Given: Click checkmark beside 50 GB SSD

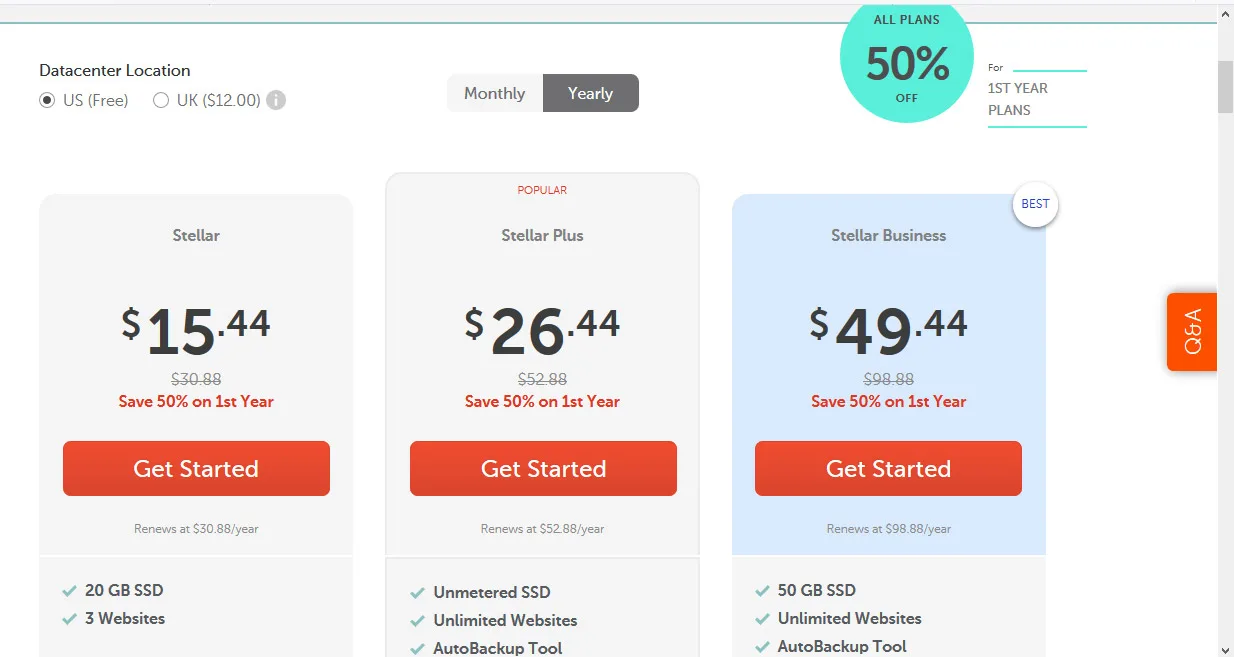Looking at the screenshot, I should point(762,590).
